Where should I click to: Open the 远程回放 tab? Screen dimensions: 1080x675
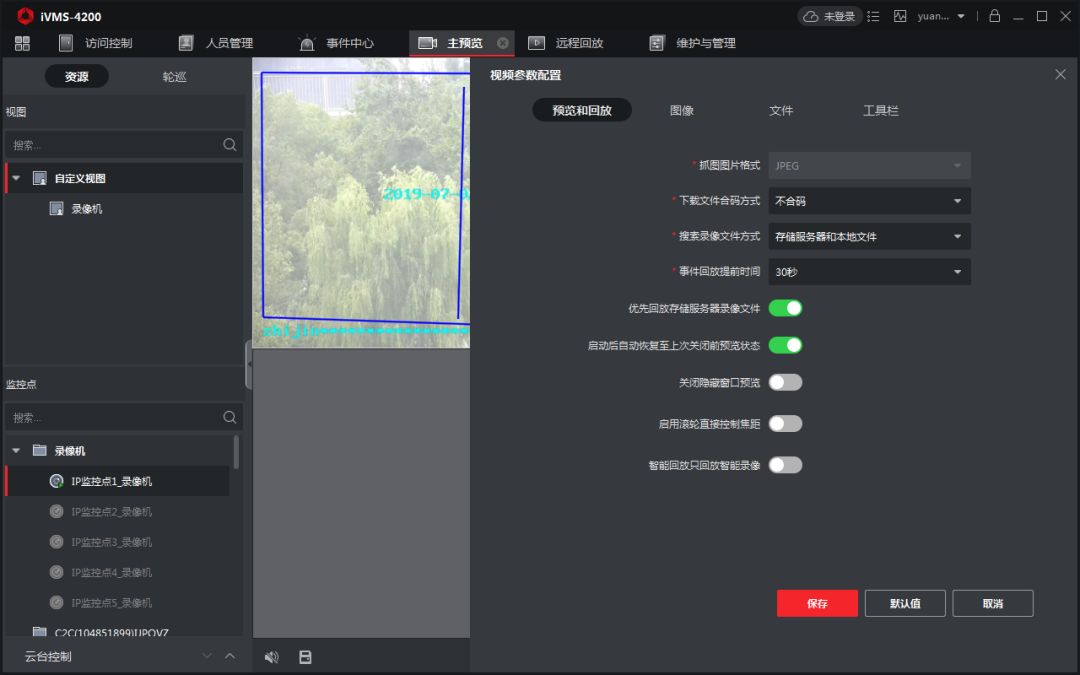click(x=566, y=43)
